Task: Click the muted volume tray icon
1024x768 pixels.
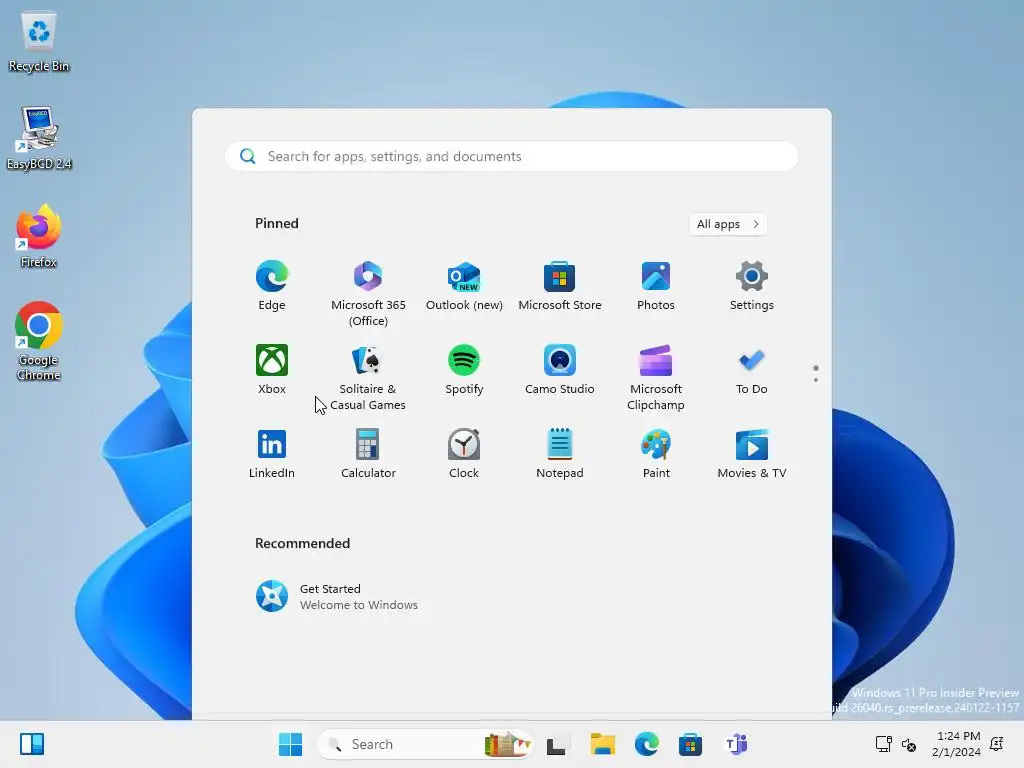Action: (x=909, y=744)
